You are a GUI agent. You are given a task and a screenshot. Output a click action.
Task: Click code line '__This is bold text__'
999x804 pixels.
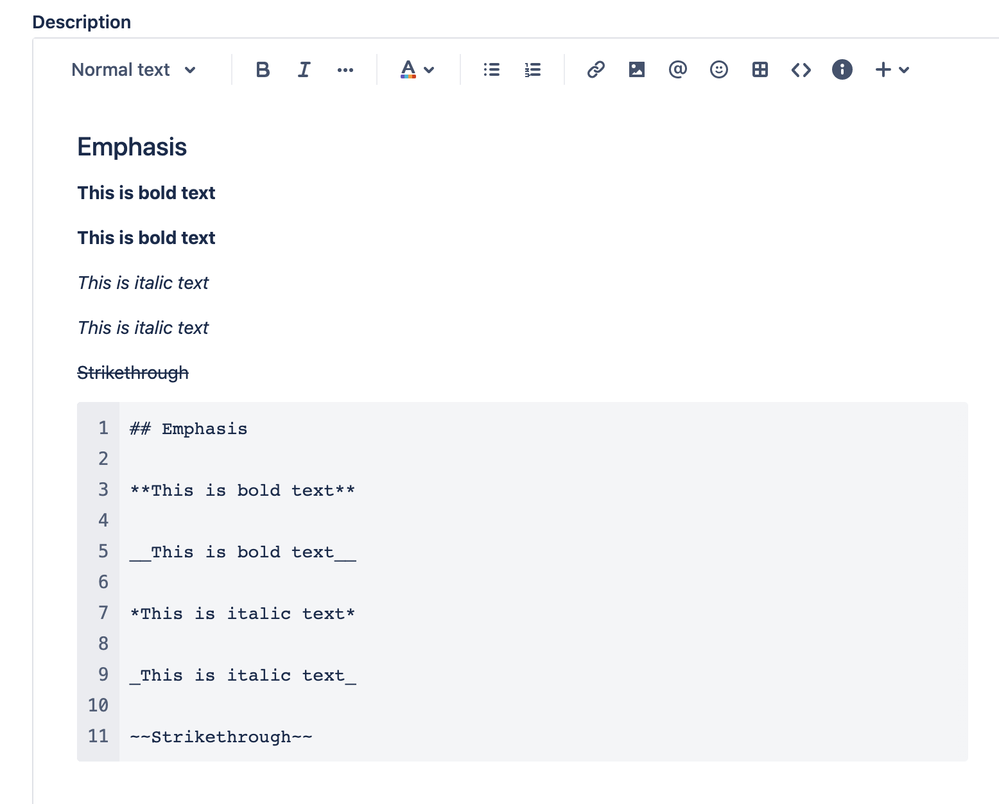[243, 552]
